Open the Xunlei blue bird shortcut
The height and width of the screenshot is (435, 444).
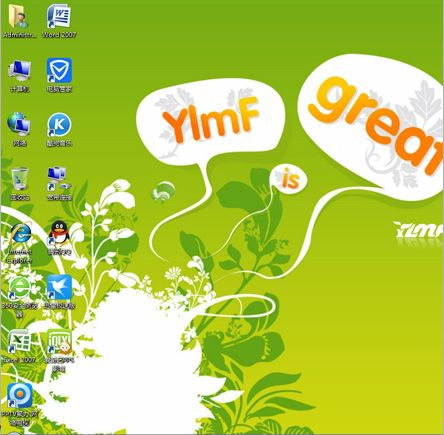pos(59,287)
